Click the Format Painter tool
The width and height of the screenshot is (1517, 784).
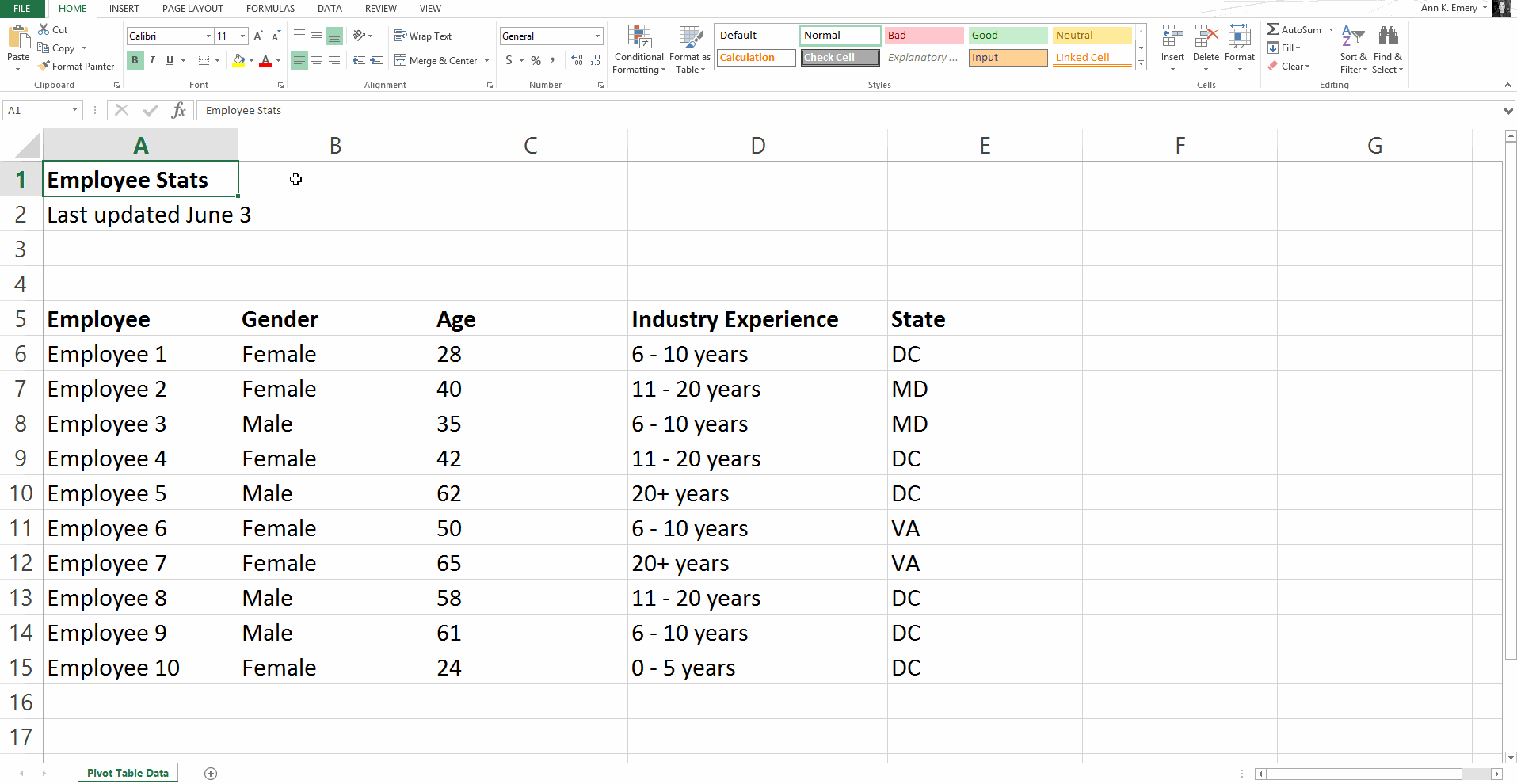click(x=76, y=66)
